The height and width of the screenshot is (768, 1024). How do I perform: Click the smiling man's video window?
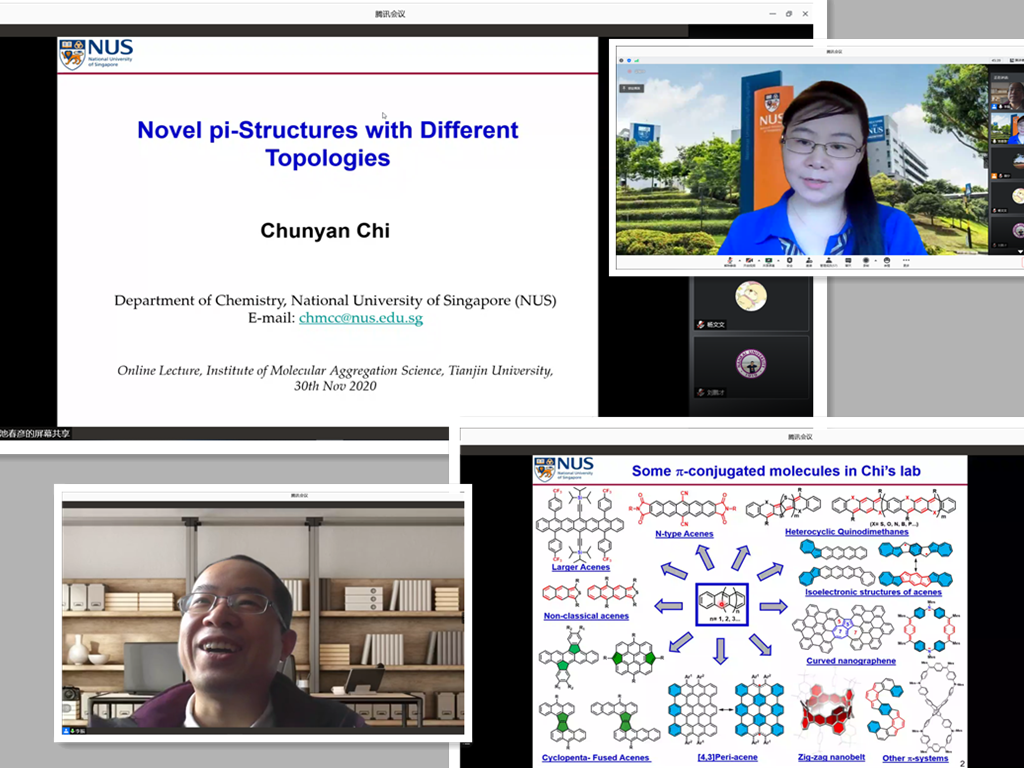point(263,613)
